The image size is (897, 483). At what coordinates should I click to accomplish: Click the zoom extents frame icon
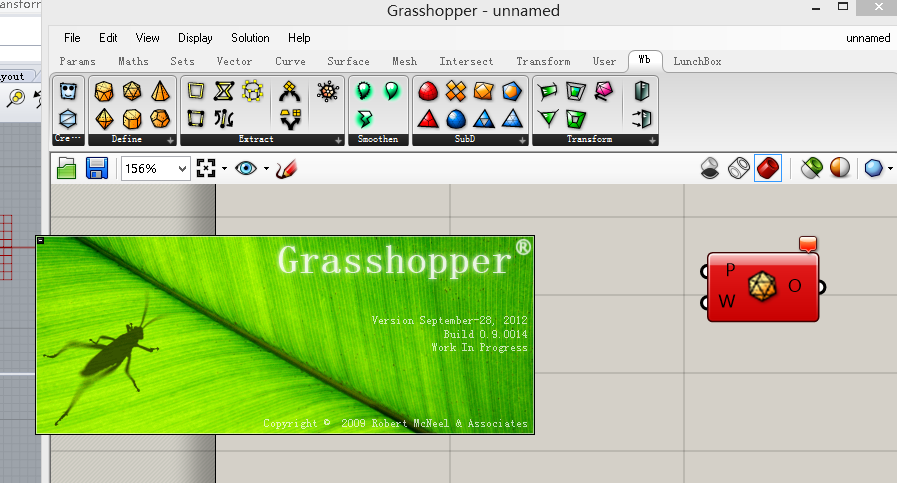(206, 168)
